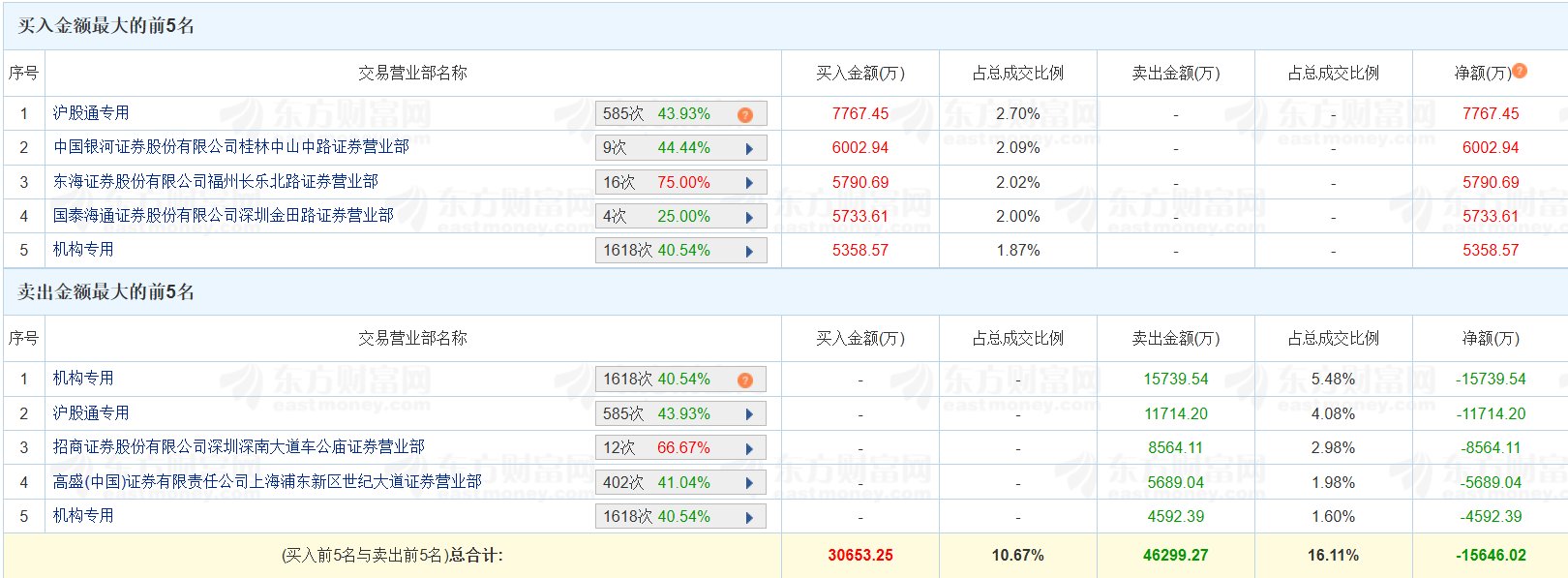This screenshot has width=1568, height=578.
Task: Open 机构专用 link in buy table row five
Action: 83,250
